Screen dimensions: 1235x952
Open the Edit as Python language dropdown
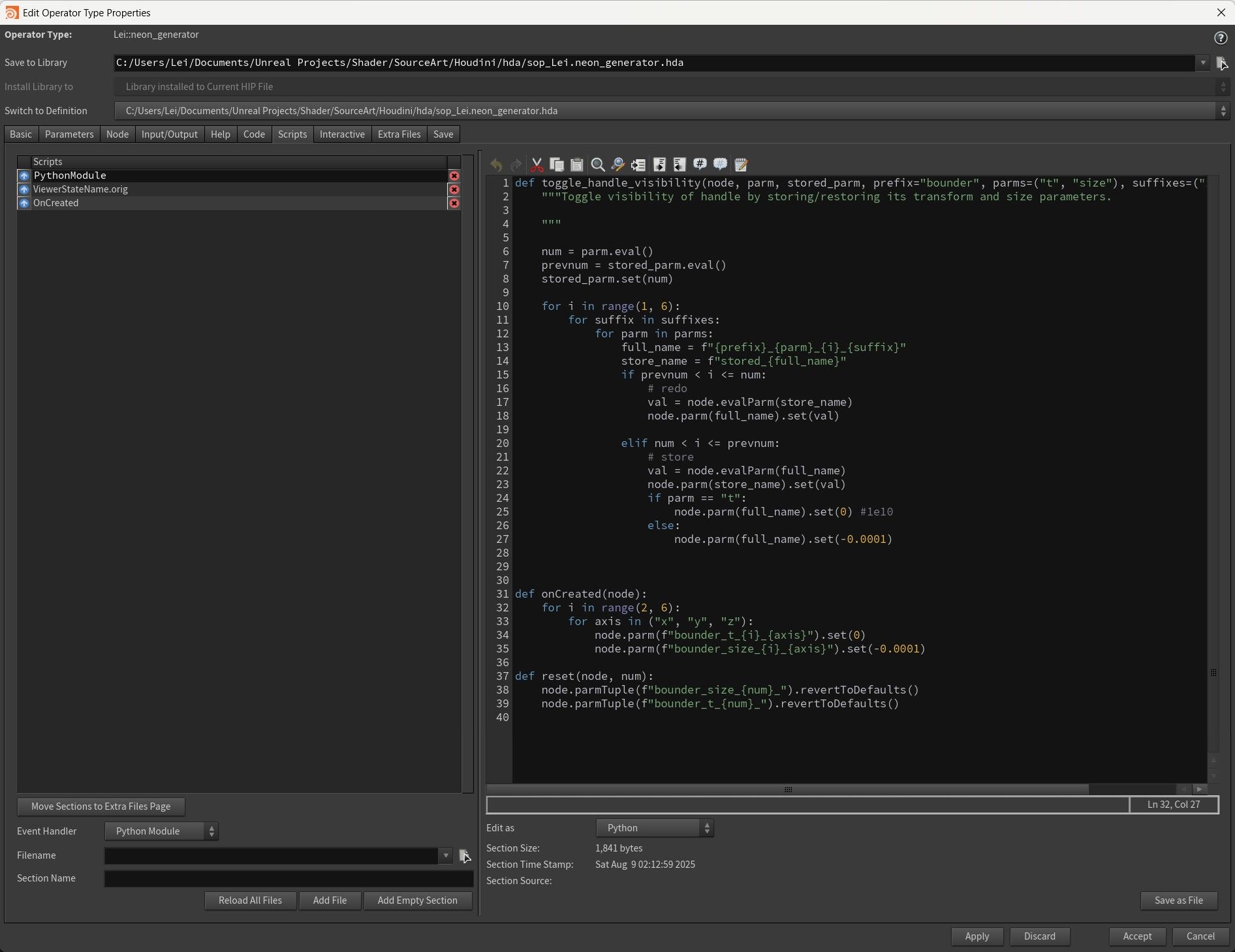tap(655, 827)
